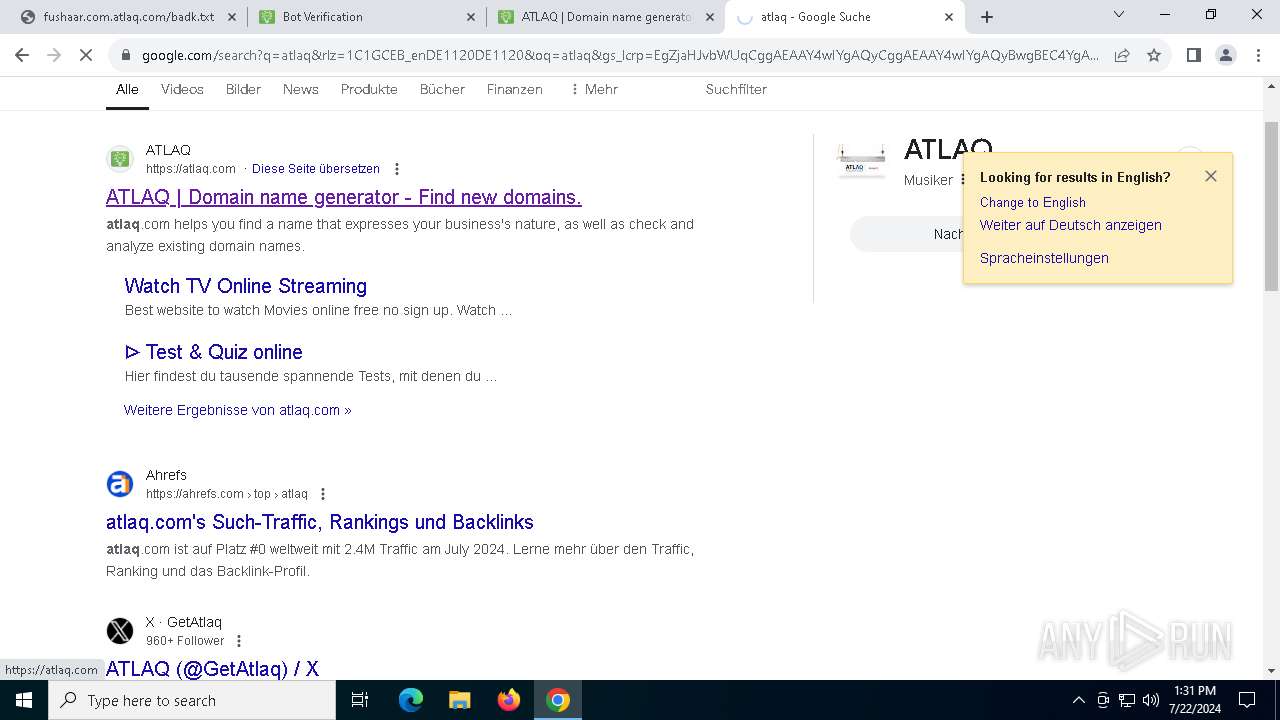Open Suchfilter tools
The image size is (1280, 720).
click(x=736, y=89)
